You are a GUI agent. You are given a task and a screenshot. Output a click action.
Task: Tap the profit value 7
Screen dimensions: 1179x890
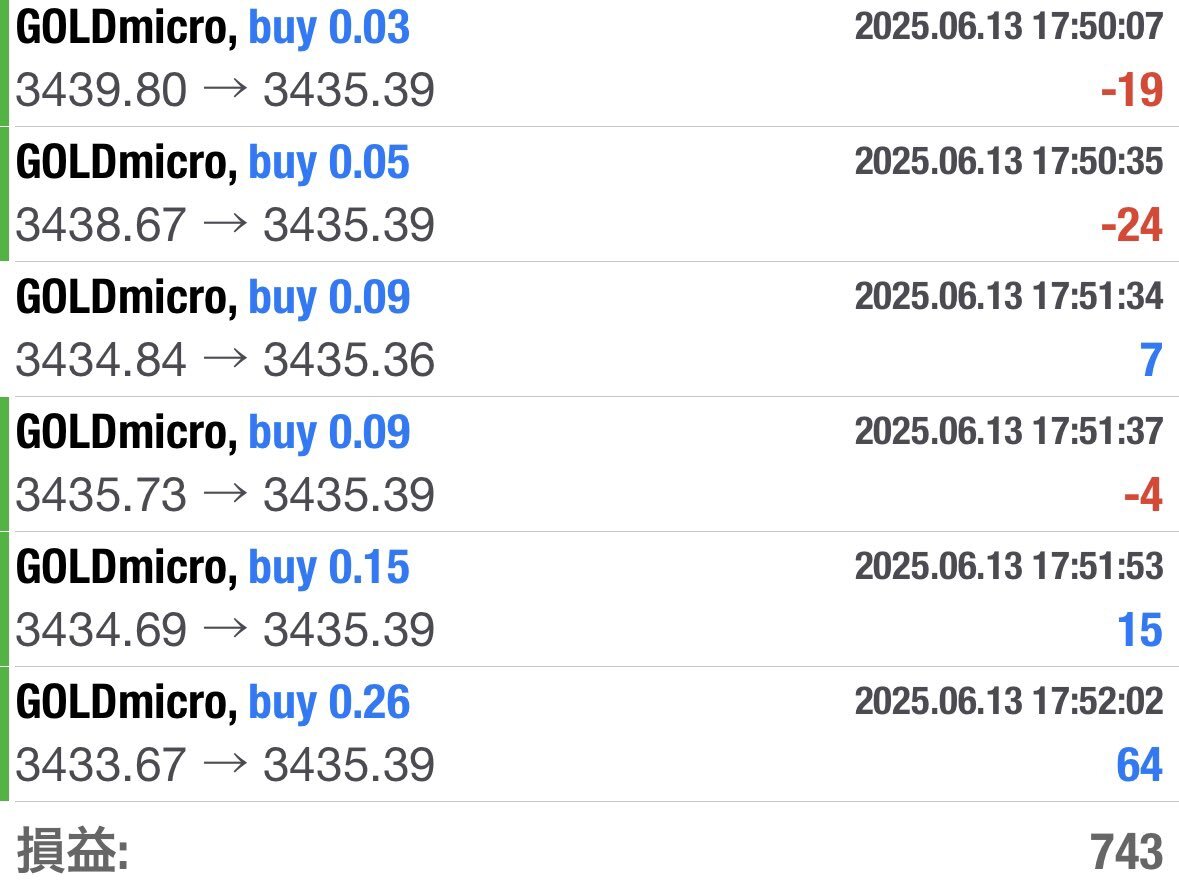1151,361
